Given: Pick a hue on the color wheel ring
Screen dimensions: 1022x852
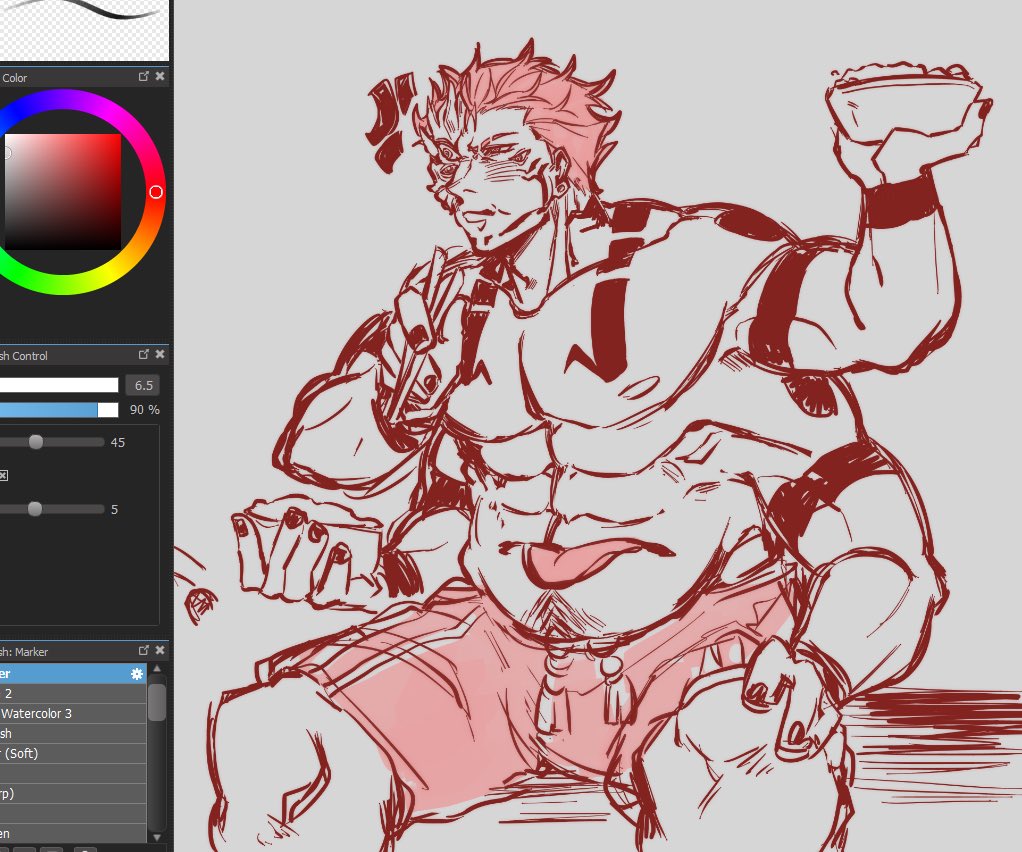Looking at the screenshot, I should (x=155, y=192).
